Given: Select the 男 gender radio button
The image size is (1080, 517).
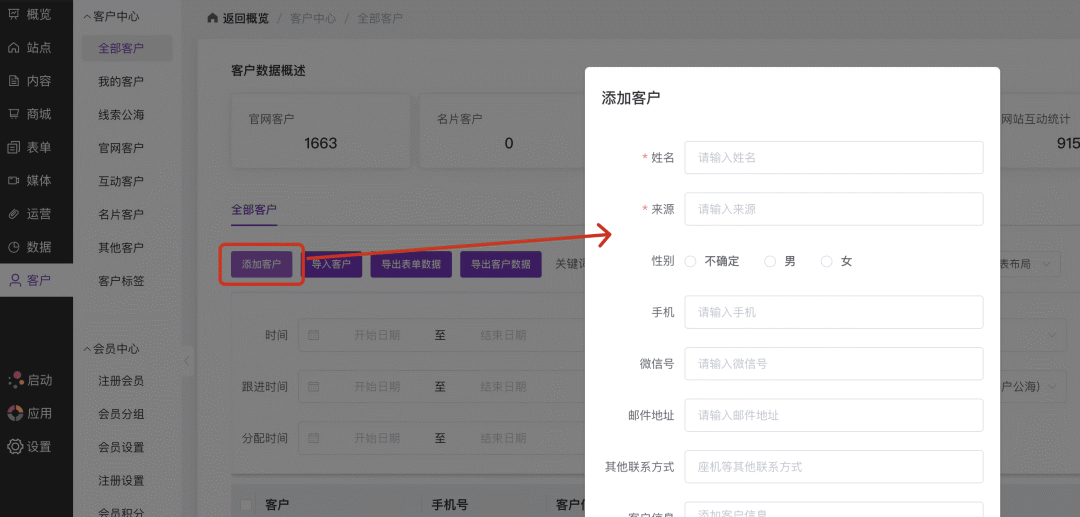Looking at the screenshot, I should (x=770, y=261).
